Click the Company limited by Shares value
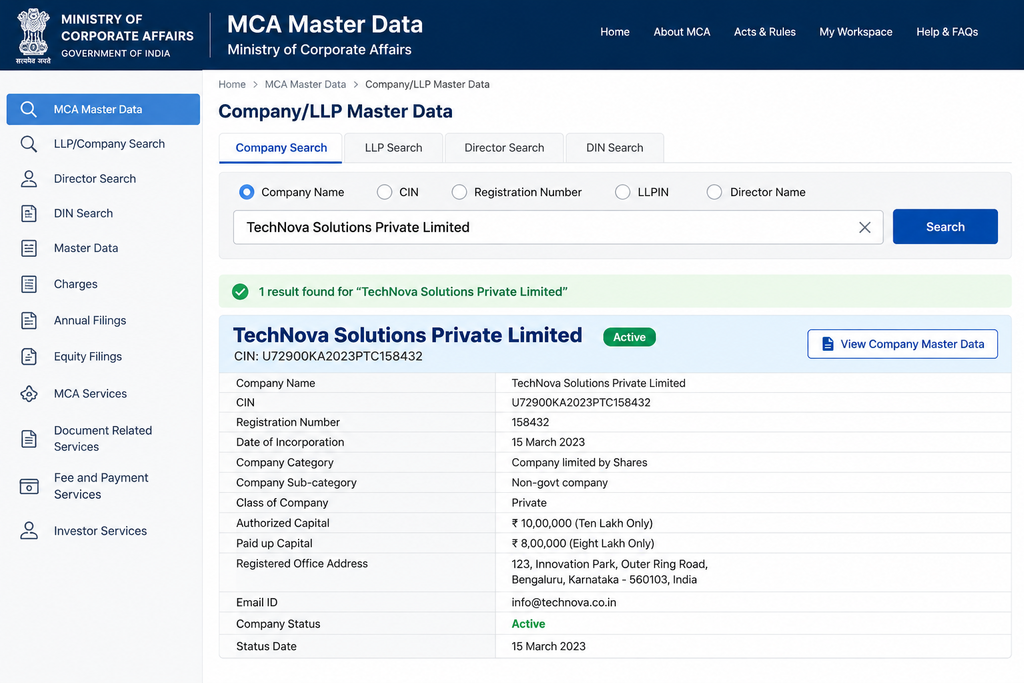Viewport: 1024px width, 683px height. [x=579, y=462]
